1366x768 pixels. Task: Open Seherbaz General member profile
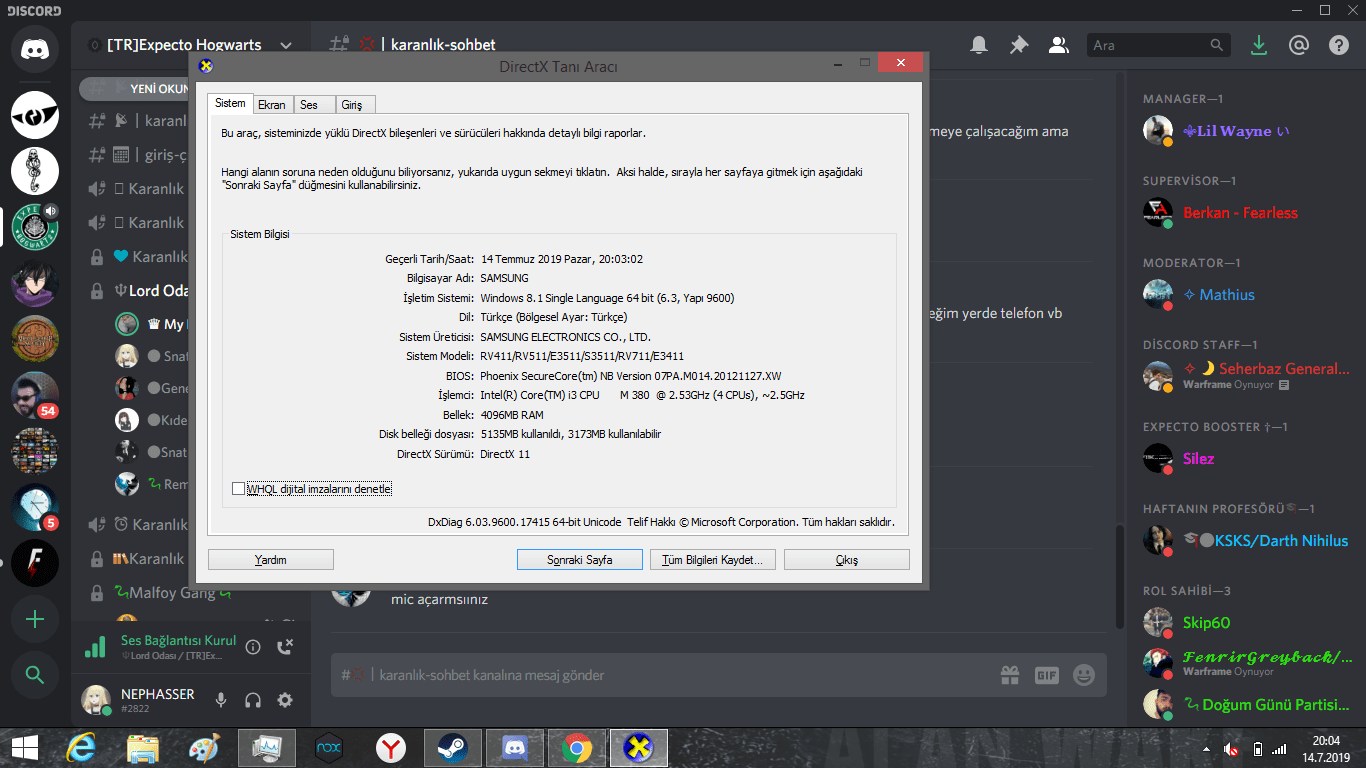point(1248,375)
